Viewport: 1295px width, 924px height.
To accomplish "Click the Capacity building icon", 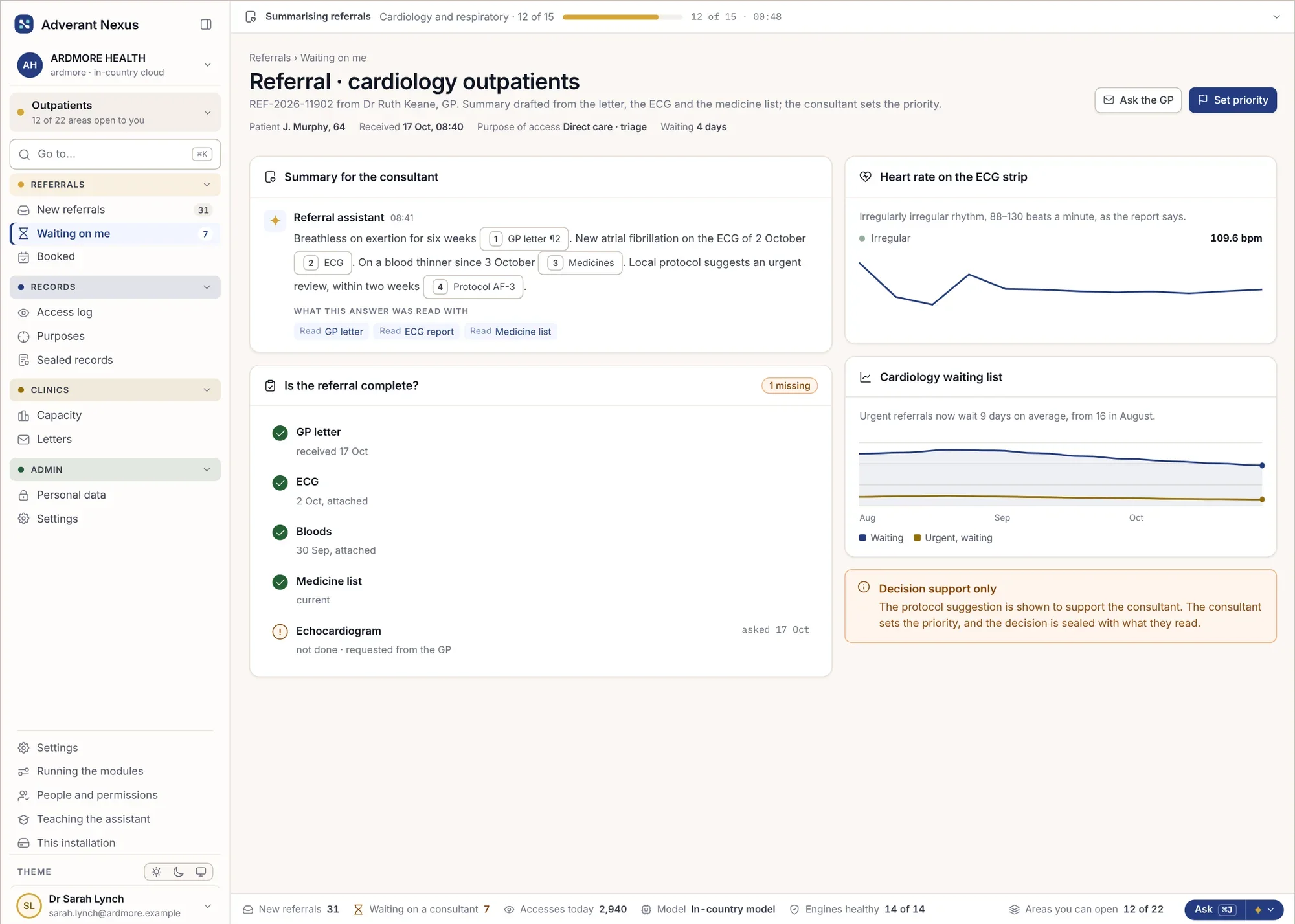I will [x=24, y=415].
